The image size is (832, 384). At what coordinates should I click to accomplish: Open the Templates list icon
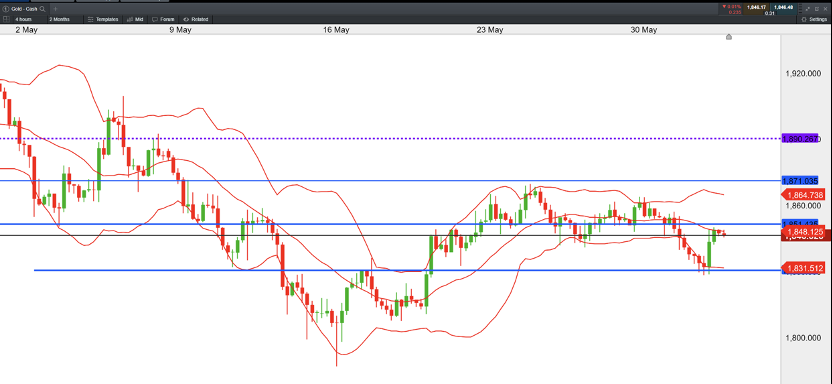(x=91, y=19)
